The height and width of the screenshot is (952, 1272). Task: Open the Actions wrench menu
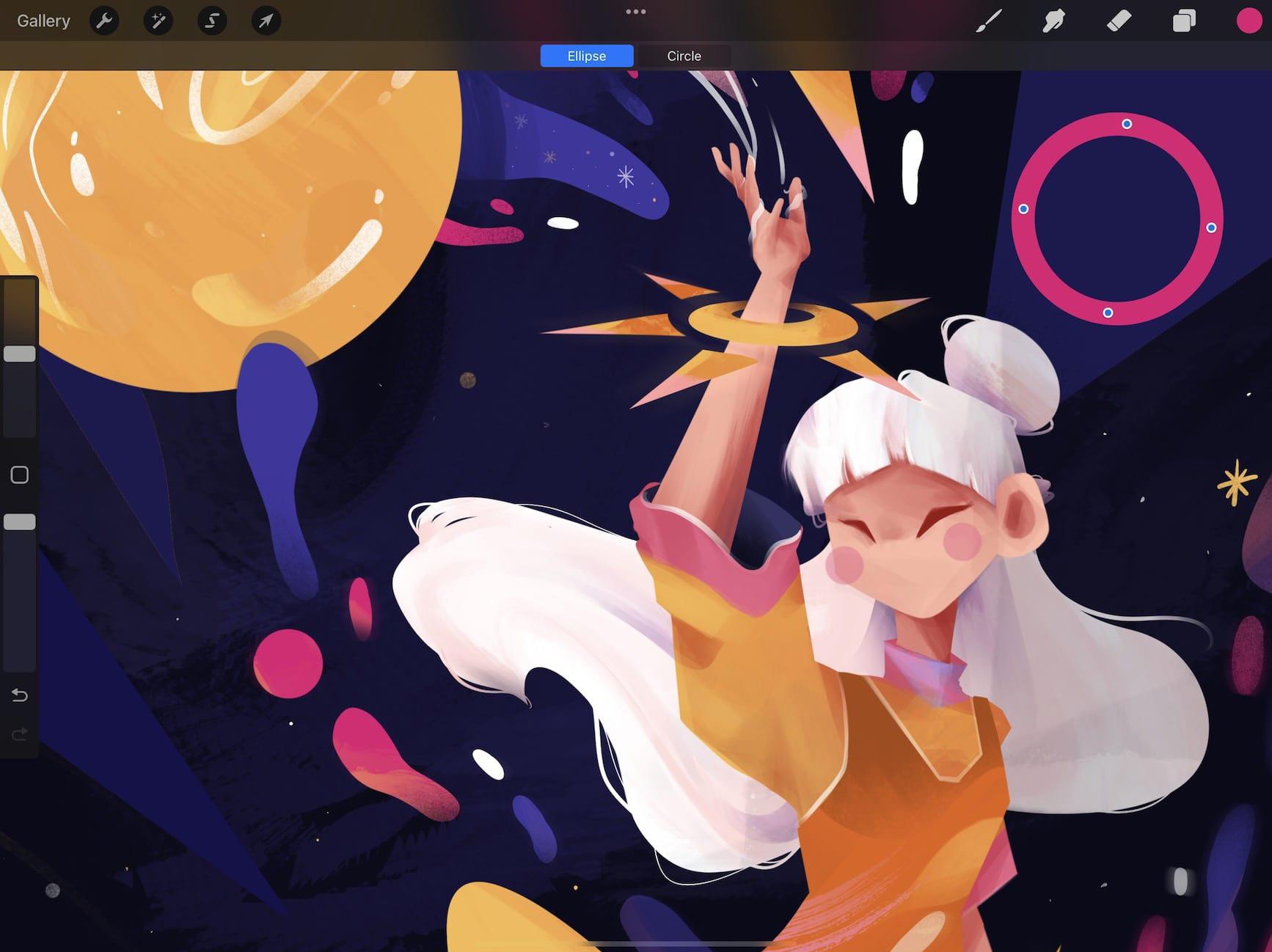click(x=104, y=21)
